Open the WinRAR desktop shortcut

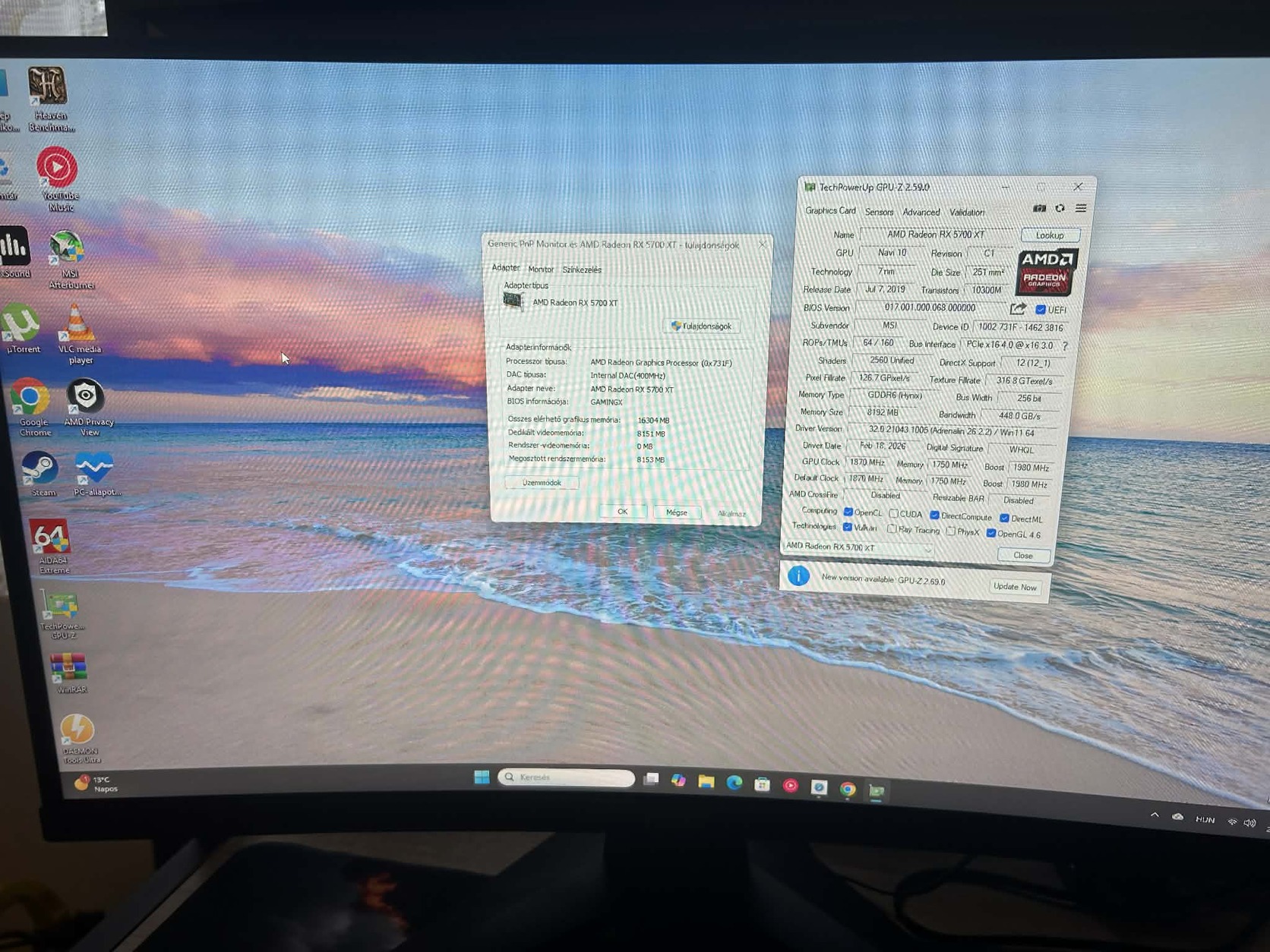[x=69, y=673]
